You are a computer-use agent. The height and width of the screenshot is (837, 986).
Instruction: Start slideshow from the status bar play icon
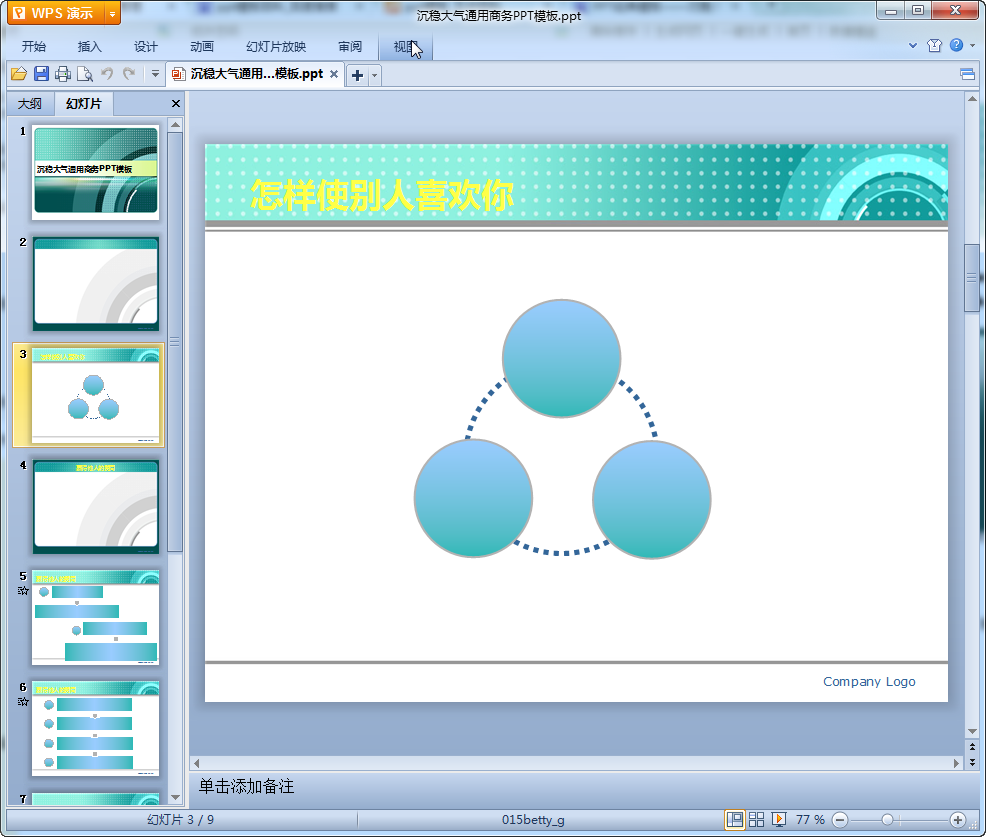[779, 820]
